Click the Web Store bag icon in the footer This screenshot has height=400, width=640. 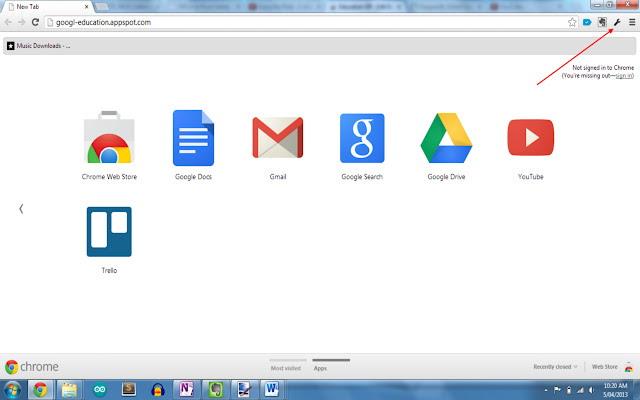(629, 367)
